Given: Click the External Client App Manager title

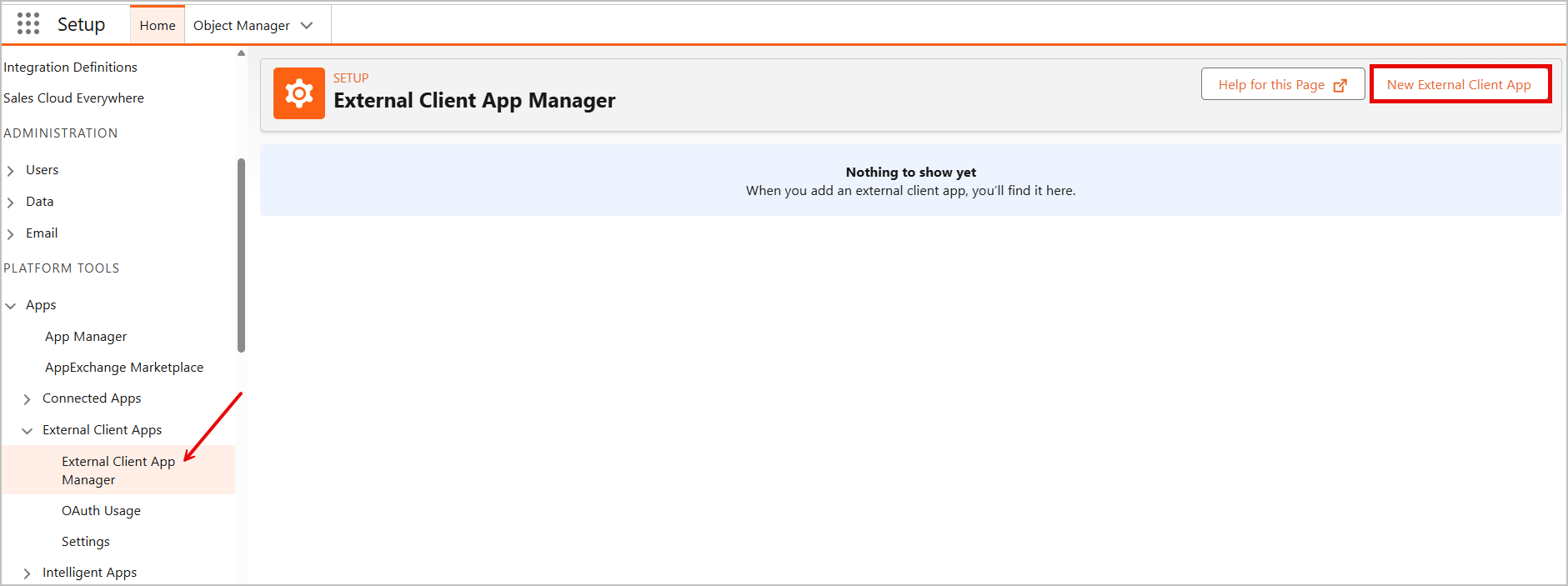Looking at the screenshot, I should click(x=474, y=101).
